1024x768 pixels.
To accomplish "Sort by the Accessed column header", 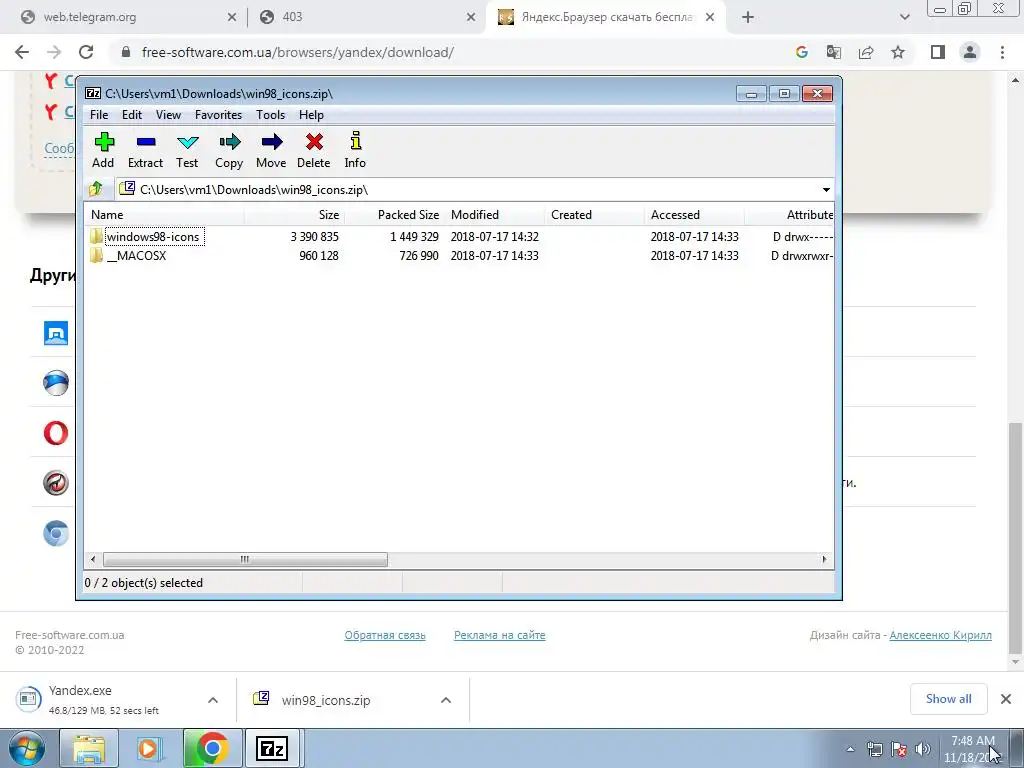I will 694,215.
